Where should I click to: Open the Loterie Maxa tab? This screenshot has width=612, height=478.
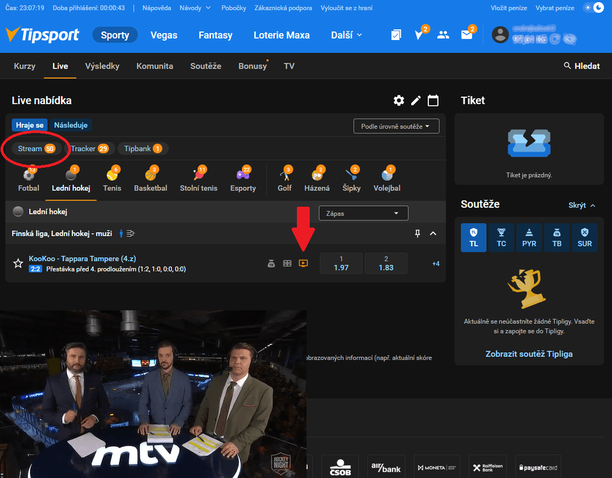coord(281,35)
